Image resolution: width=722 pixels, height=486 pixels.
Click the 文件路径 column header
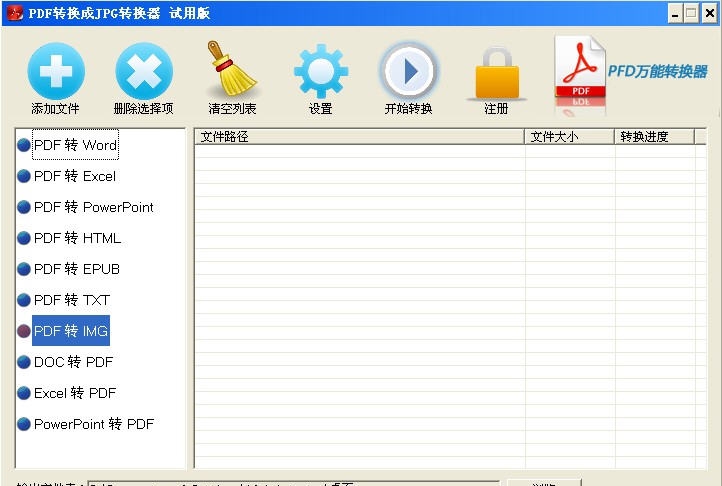tap(360, 137)
